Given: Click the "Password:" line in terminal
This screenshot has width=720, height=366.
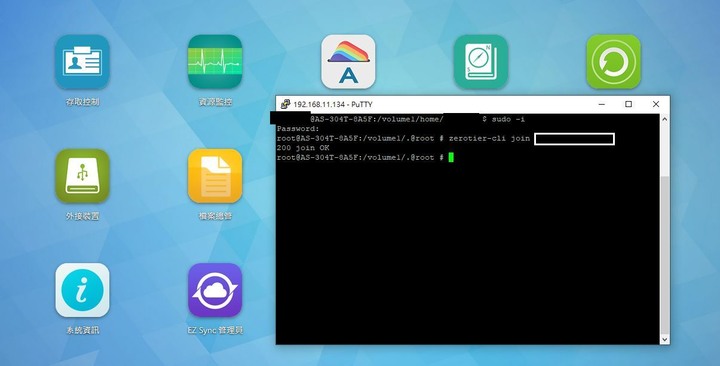Looking at the screenshot, I should pos(298,129).
